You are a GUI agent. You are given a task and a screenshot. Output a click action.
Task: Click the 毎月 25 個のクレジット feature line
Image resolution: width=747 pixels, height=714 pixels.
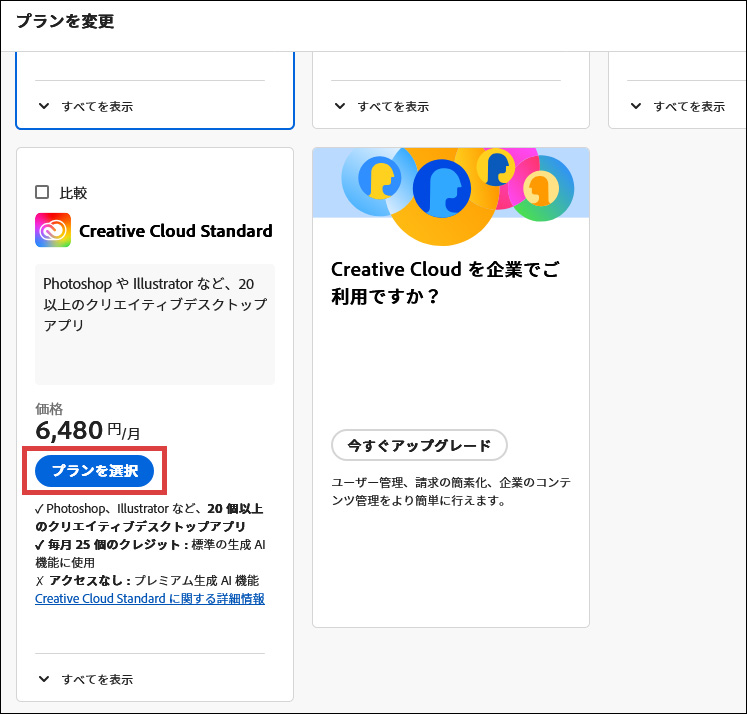pos(150,553)
